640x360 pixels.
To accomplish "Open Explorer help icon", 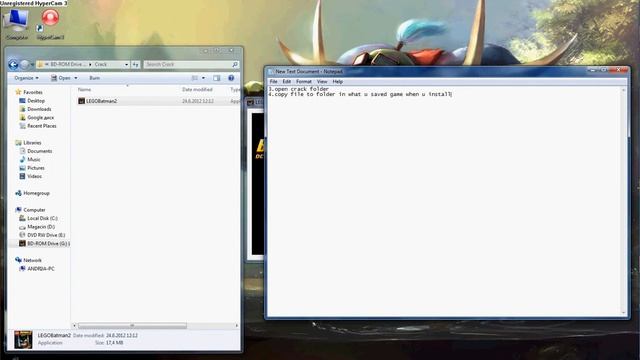I will (231, 78).
